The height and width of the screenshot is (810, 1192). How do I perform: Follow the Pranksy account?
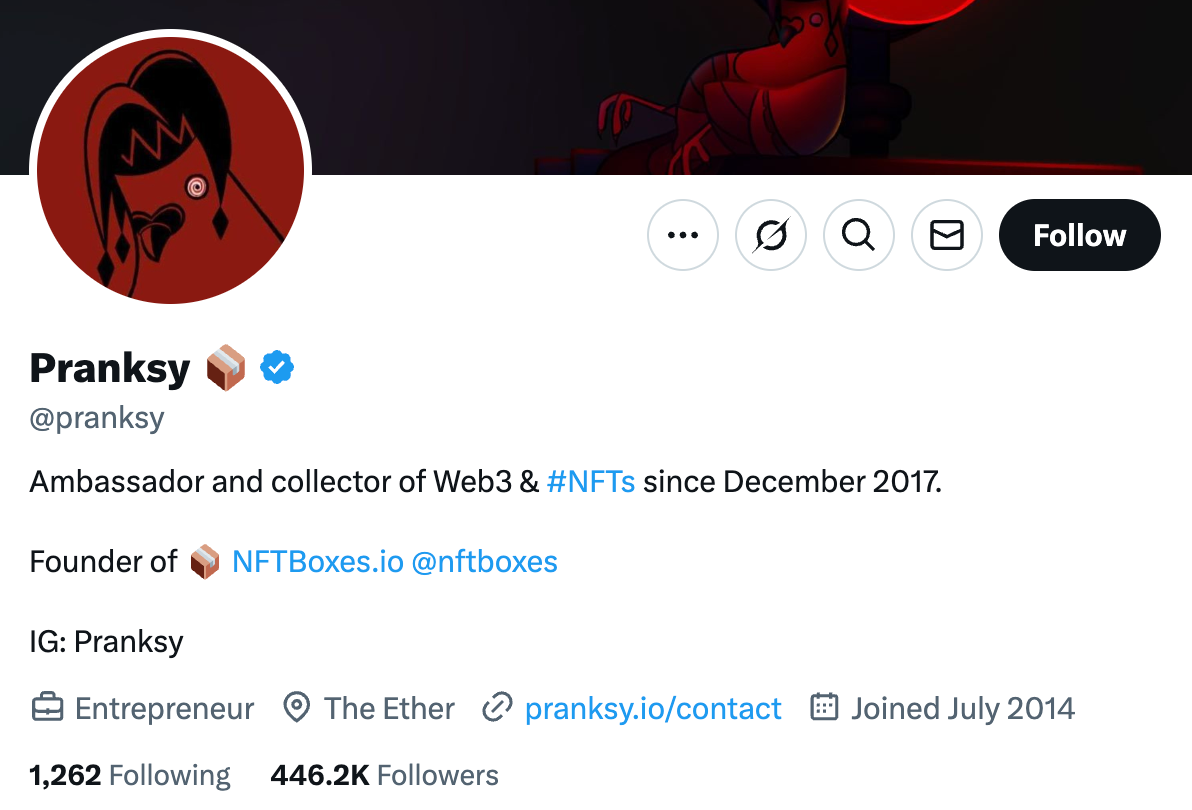point(1079,235)
